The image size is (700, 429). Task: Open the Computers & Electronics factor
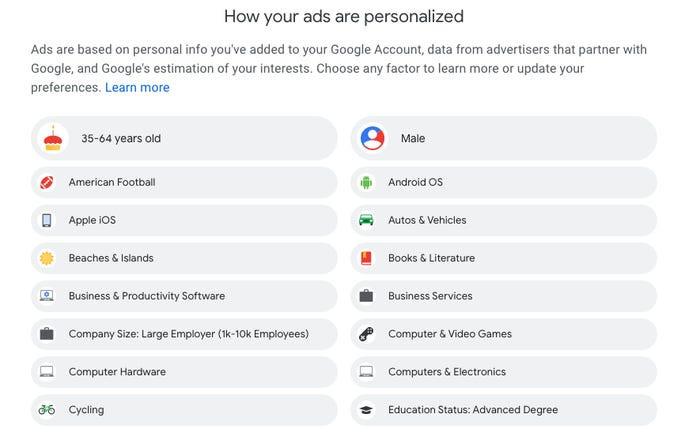(x=504, y=372)
